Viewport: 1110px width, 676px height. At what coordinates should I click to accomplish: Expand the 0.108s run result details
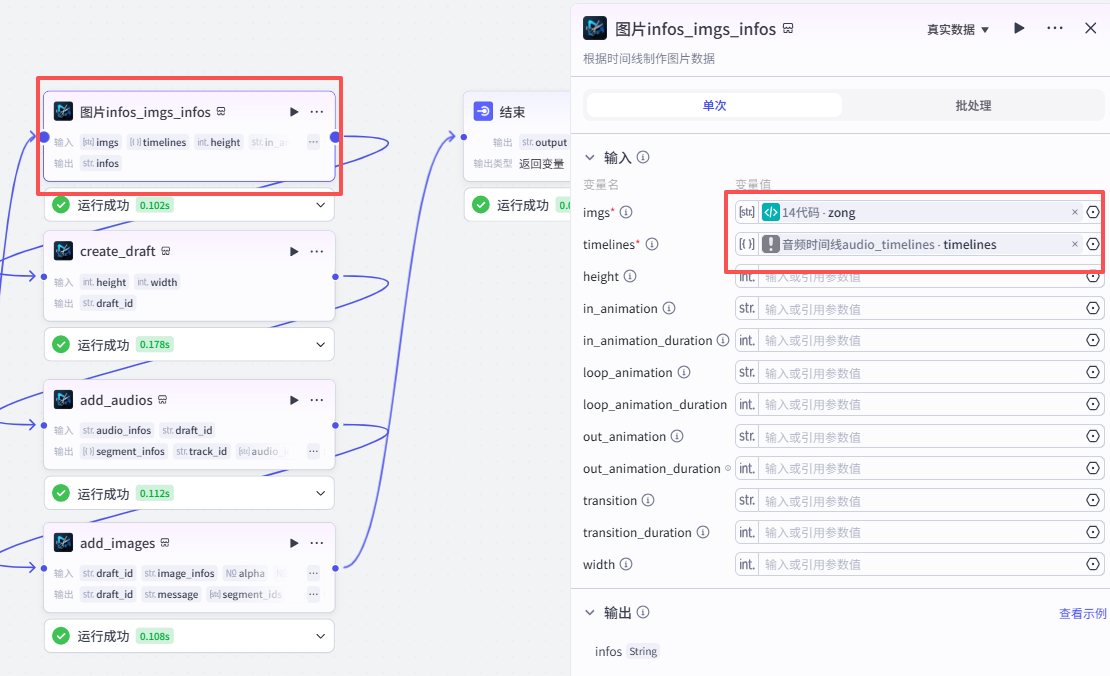(x=321, y=636)
